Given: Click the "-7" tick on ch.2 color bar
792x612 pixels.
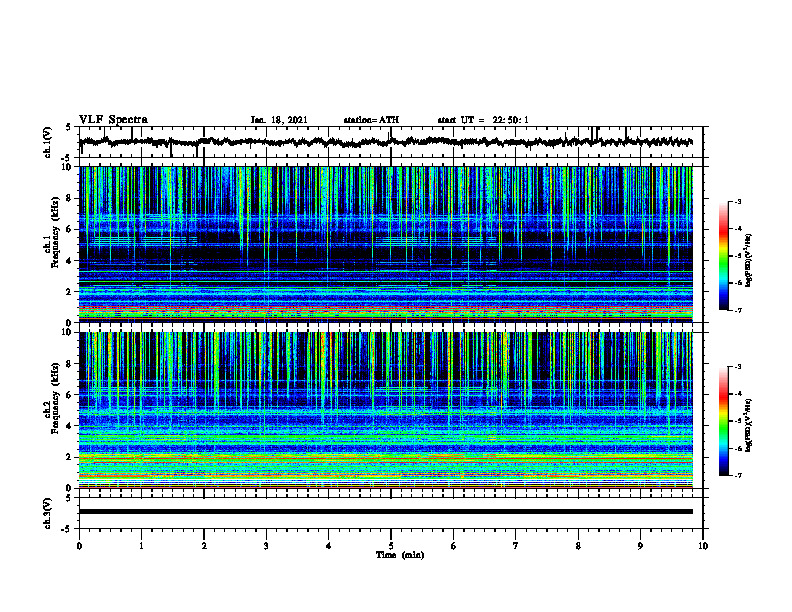Looking at the screenshot, I should pyautogui.click(x=738, y=476).
